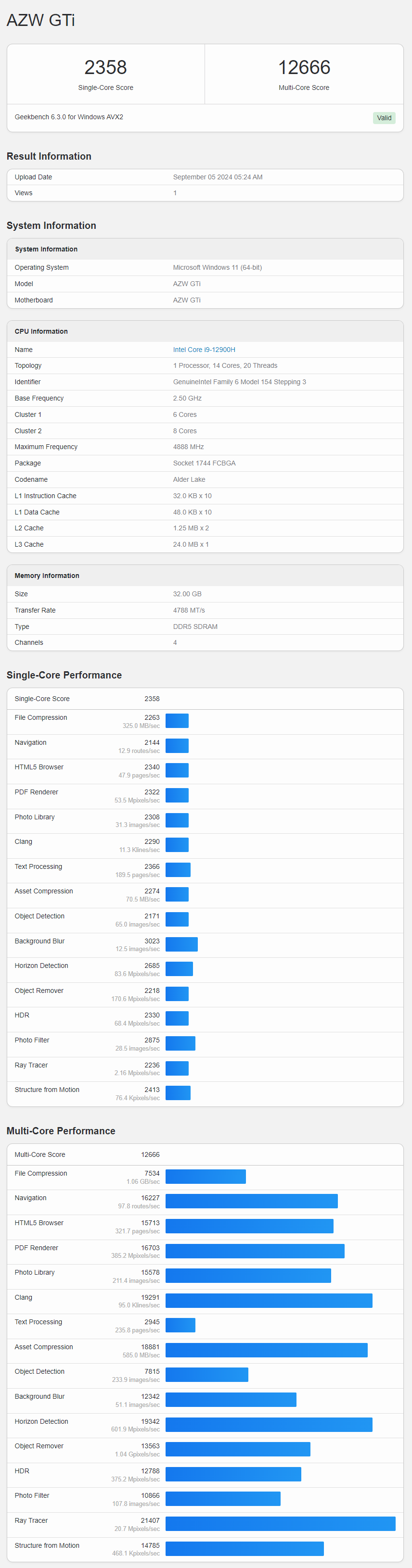Click the 2358 Single-Core Score value
The image size is (412, 1568).
click(105, 68)
